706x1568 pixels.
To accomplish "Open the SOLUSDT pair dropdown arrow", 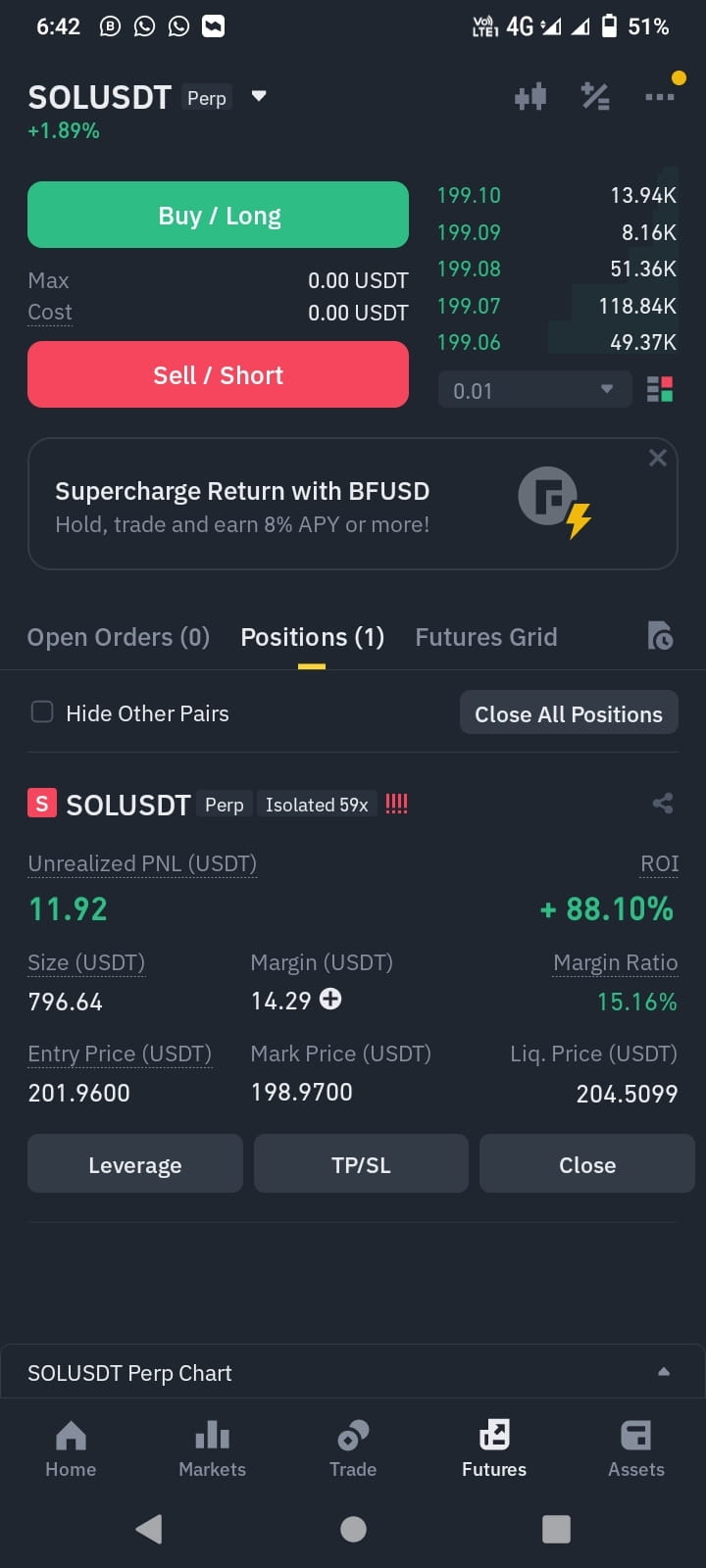I will coord(259,96).
